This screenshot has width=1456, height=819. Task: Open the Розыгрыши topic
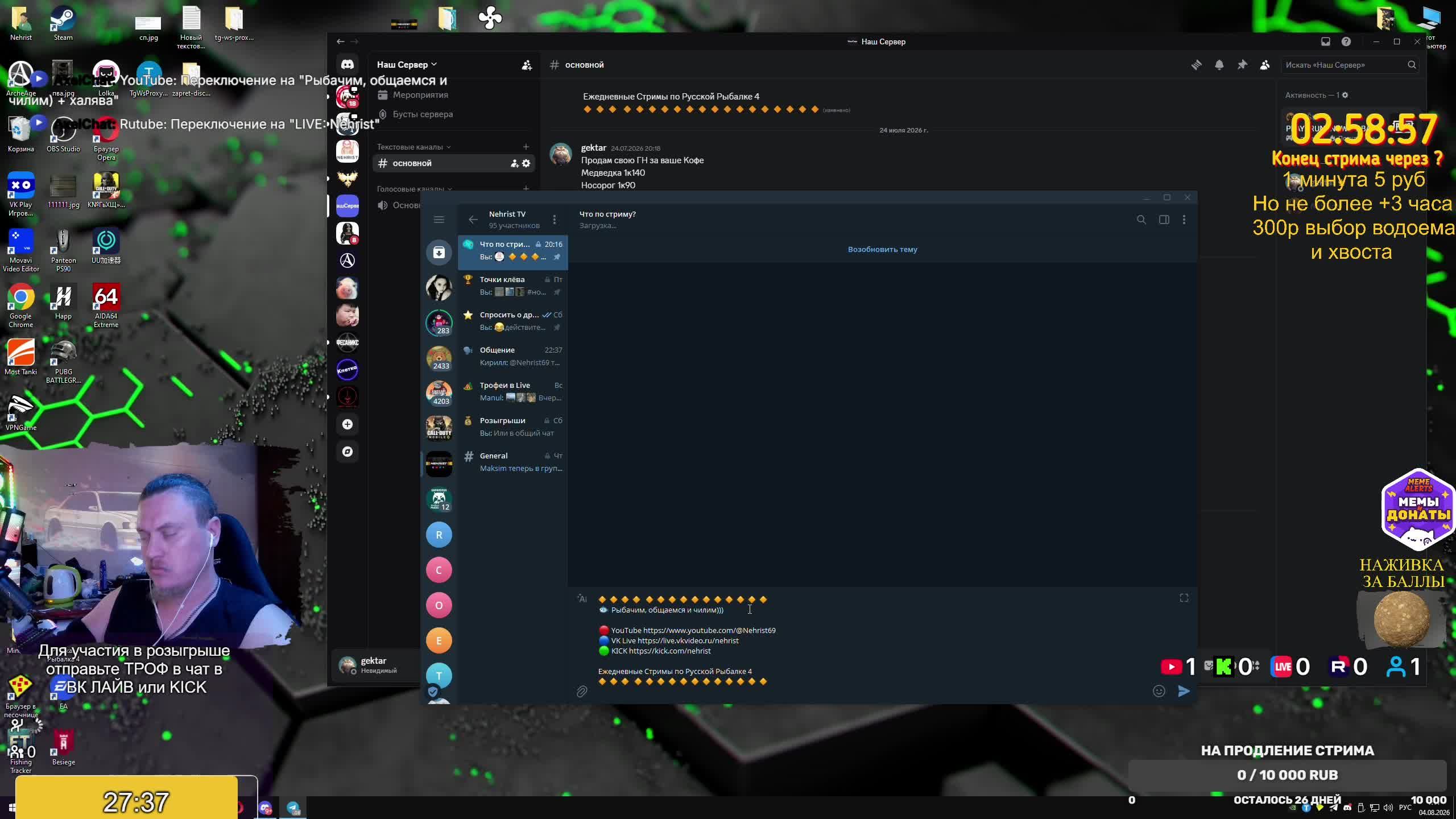[513, 427]
